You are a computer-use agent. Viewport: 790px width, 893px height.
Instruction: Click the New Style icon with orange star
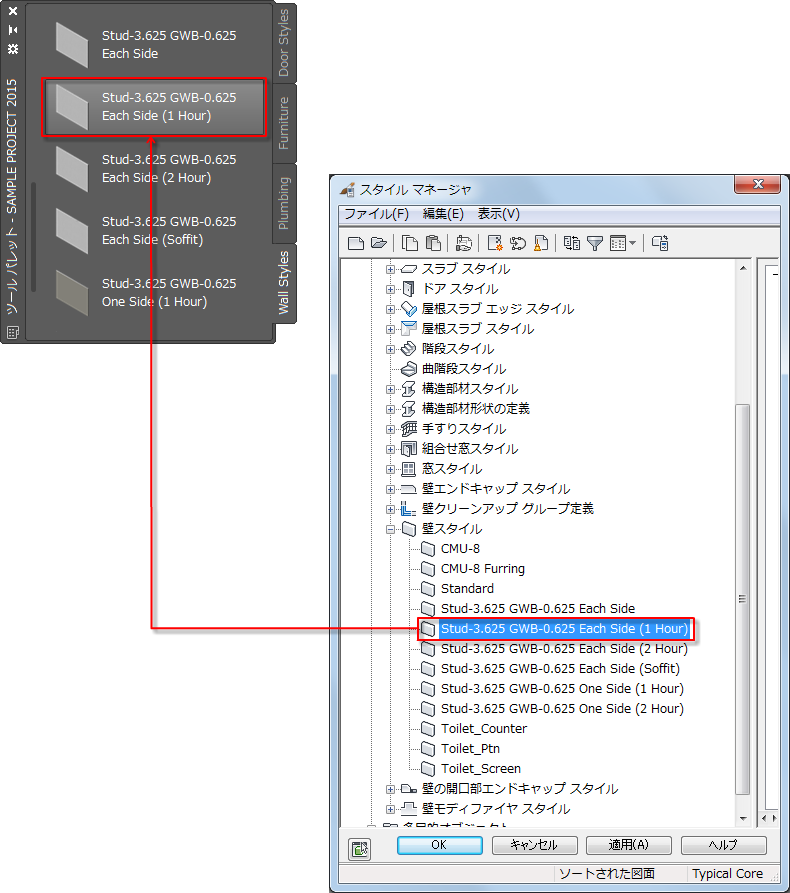[495, 243]
